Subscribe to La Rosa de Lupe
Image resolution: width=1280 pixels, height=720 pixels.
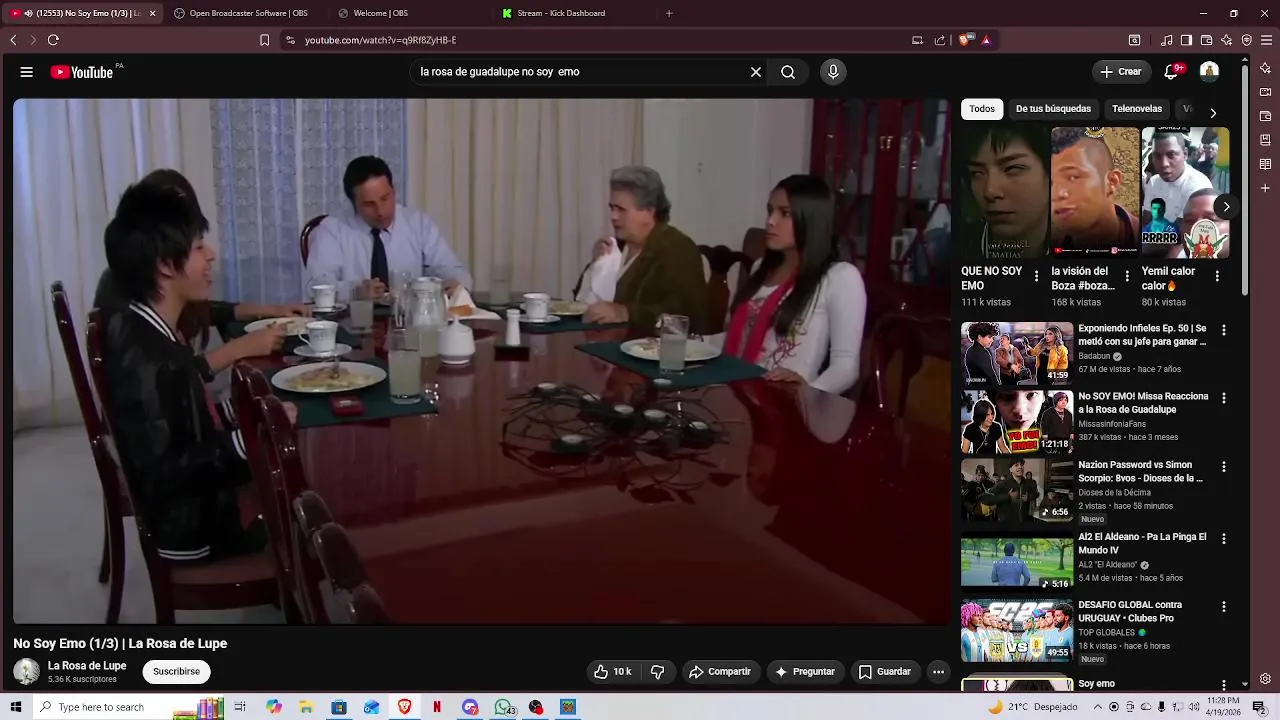pos(176,672)
